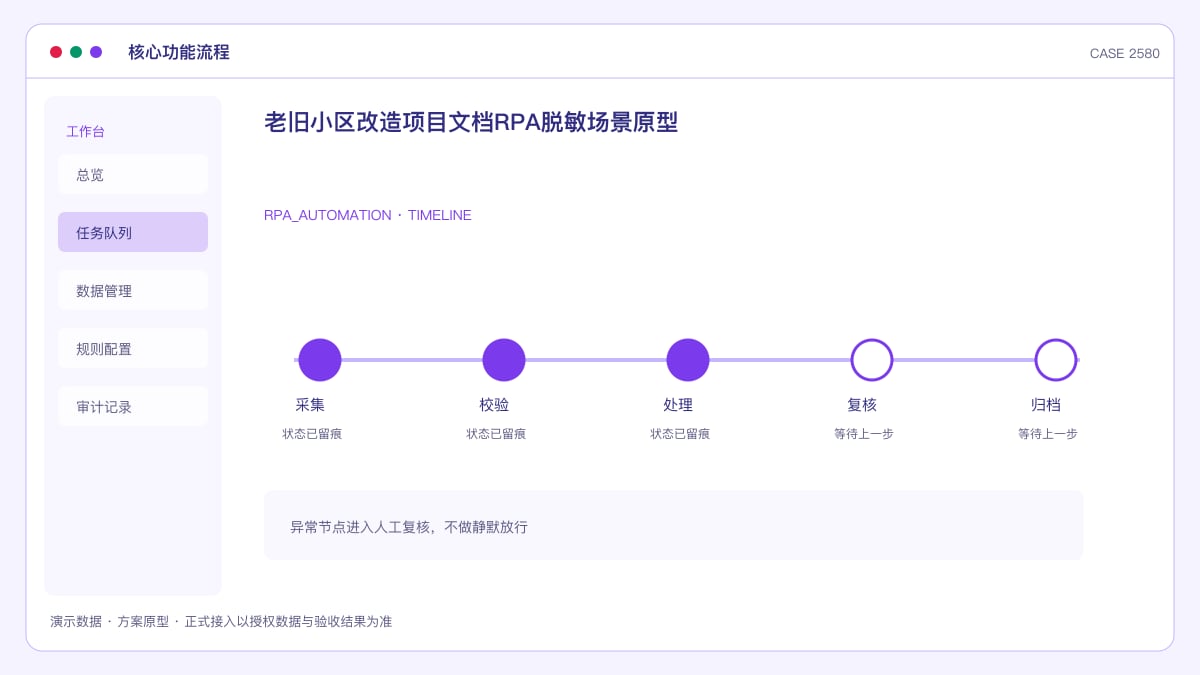Screen dimensions: 1200x675
Task: Click the 处理 filled timeline node
Action: point(688,360)
